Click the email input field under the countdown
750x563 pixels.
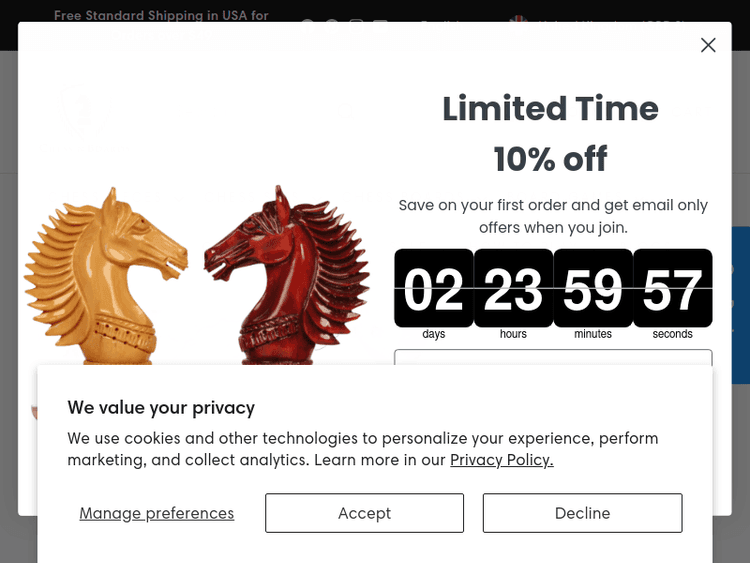click(553, 357)
